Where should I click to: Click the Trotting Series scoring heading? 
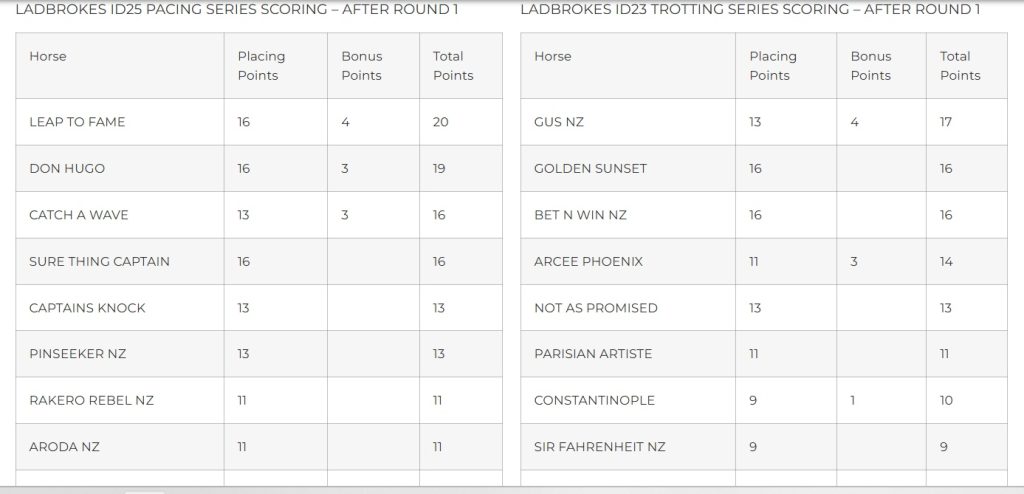(x=750, y=10)
